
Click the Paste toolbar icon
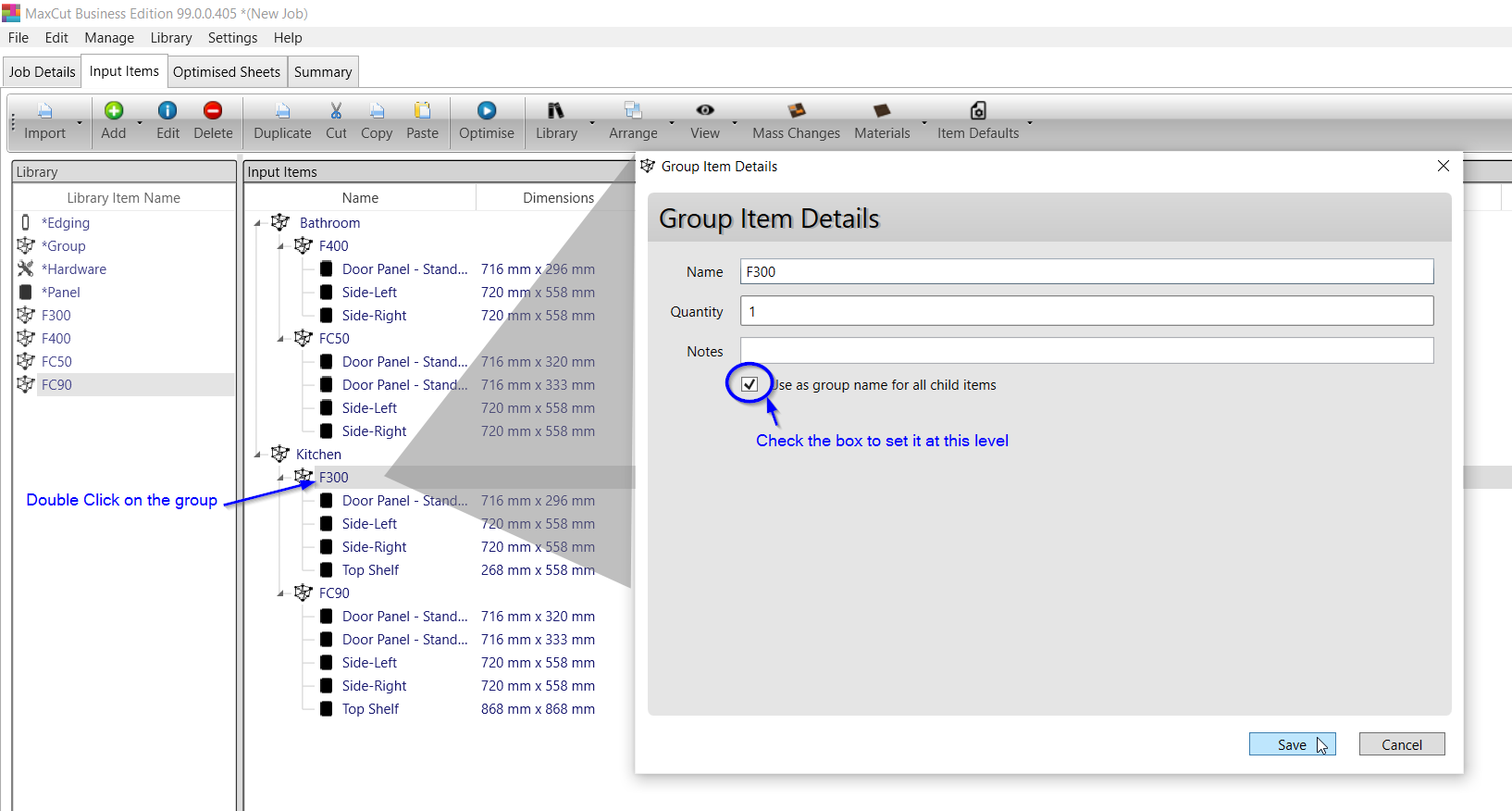coord(422,111)
